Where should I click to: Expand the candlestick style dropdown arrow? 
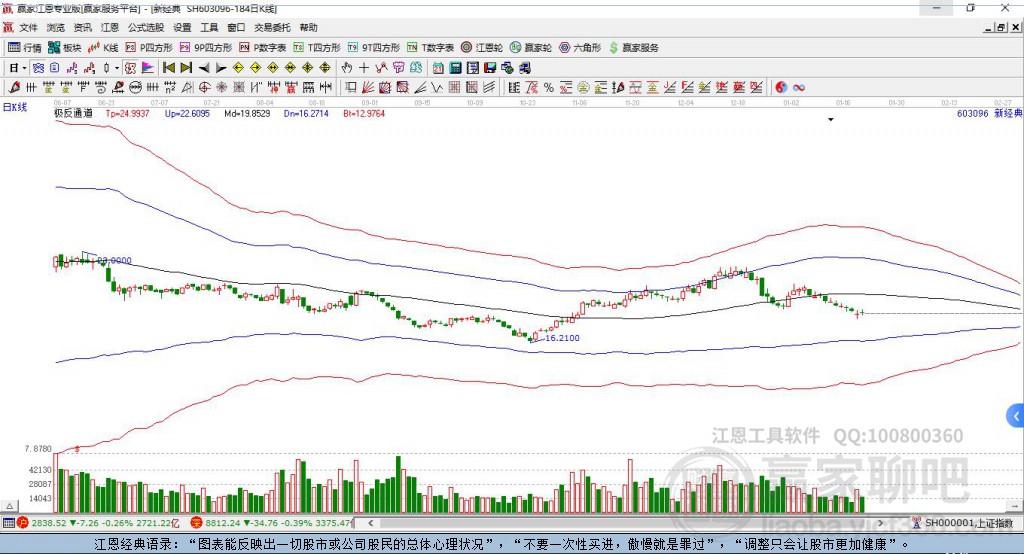click(117, 67)
